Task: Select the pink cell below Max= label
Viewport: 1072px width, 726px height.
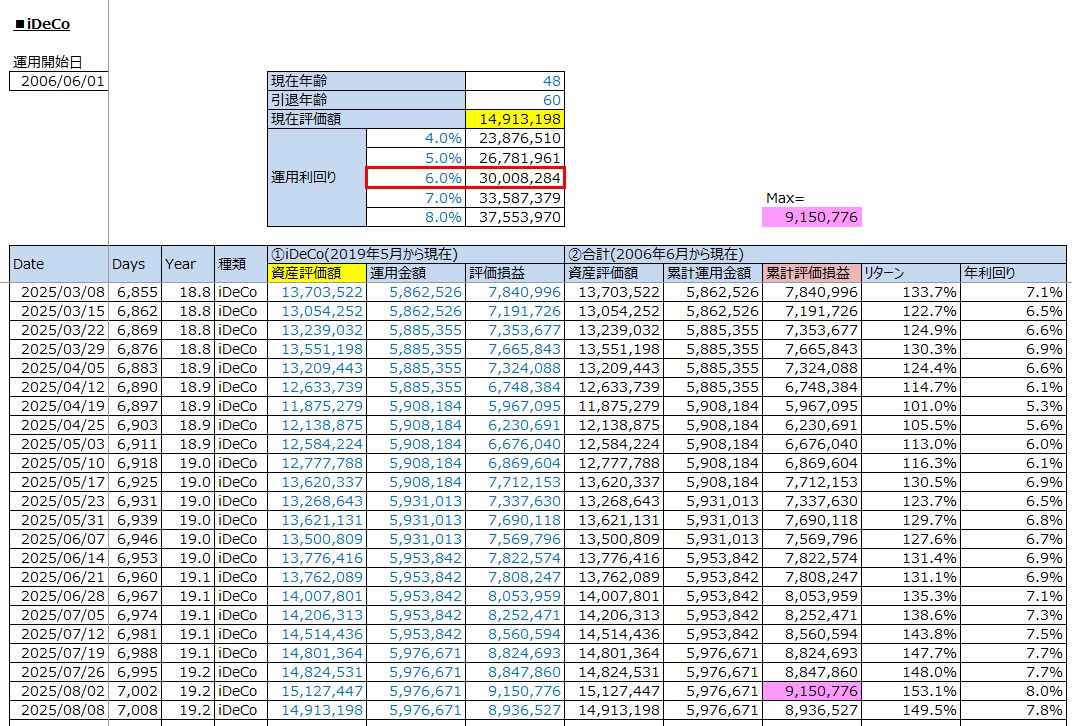Action: click(x=810, y=216)
